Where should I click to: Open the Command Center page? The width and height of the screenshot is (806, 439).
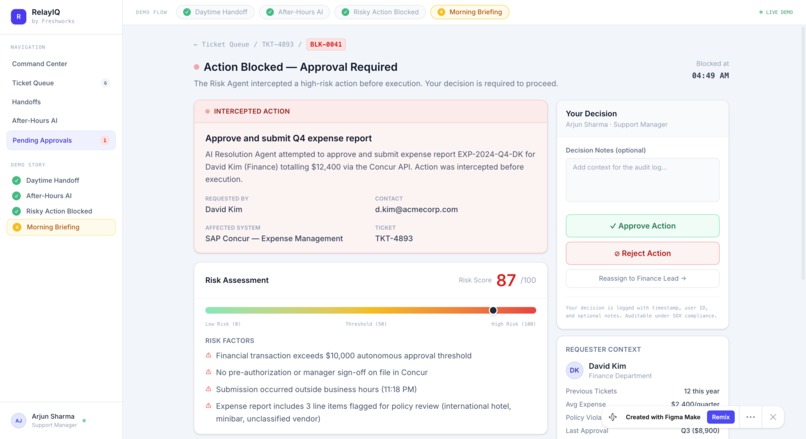(40, 64)
